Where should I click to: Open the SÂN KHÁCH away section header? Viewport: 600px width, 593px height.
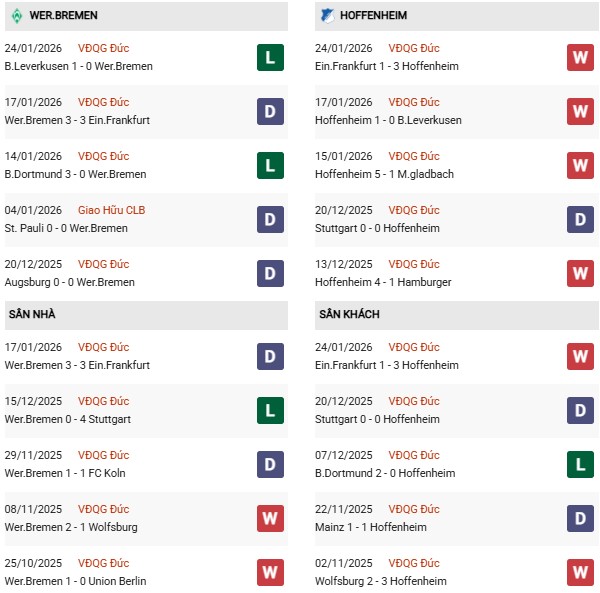click(350, 314)
